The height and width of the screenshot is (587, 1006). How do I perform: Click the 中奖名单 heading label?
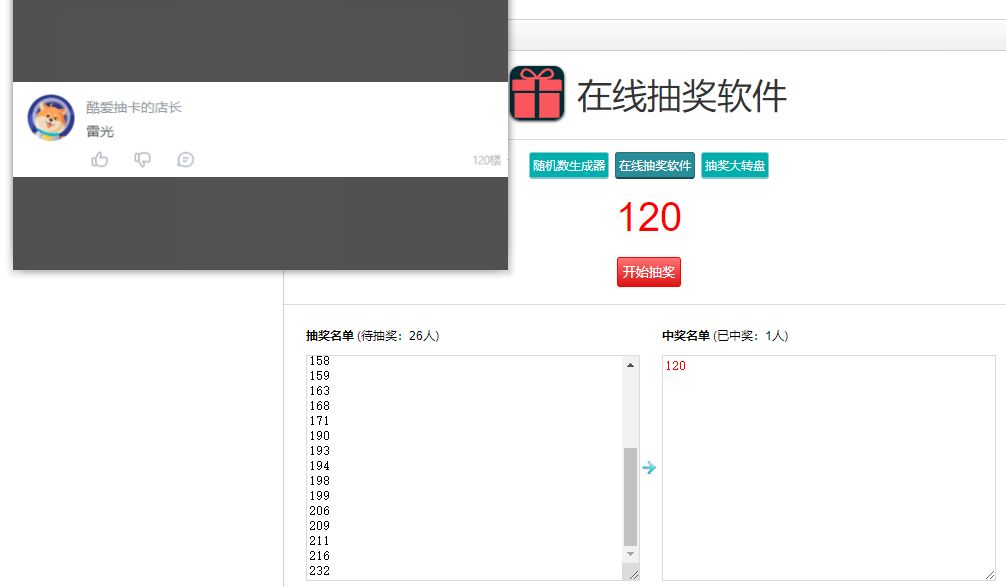pyautogui.click(x=686, y=336)
